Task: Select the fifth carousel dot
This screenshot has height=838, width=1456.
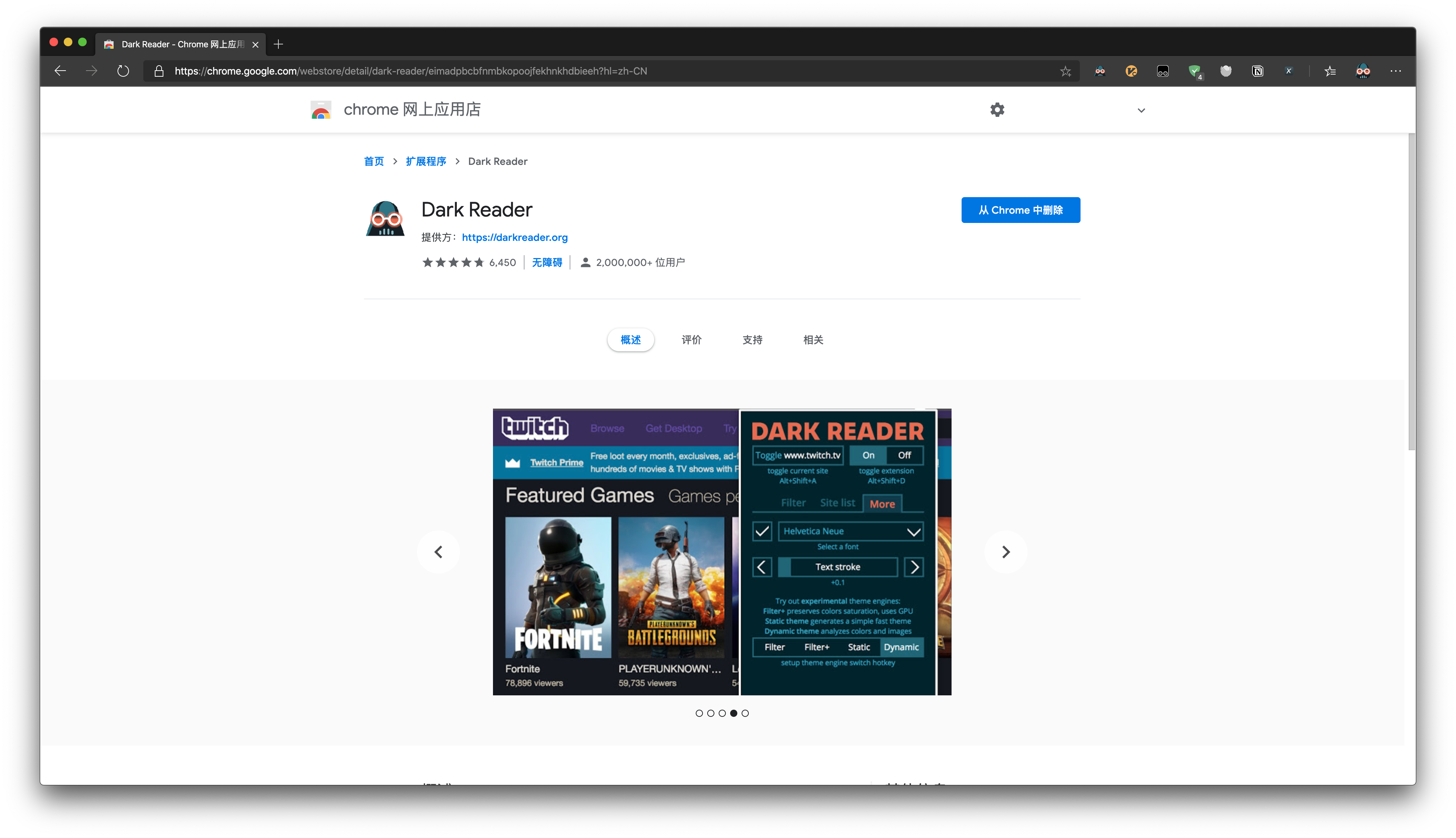Action: [x=745, y=713]
